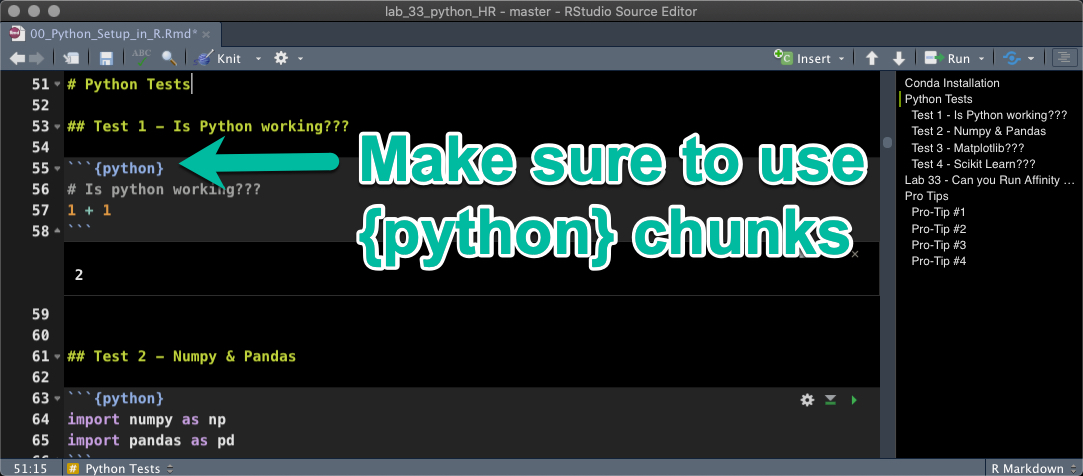Viewport: 1083px width, 476px height.
Task: Go back to previous source location
Action: pos(18,59)
